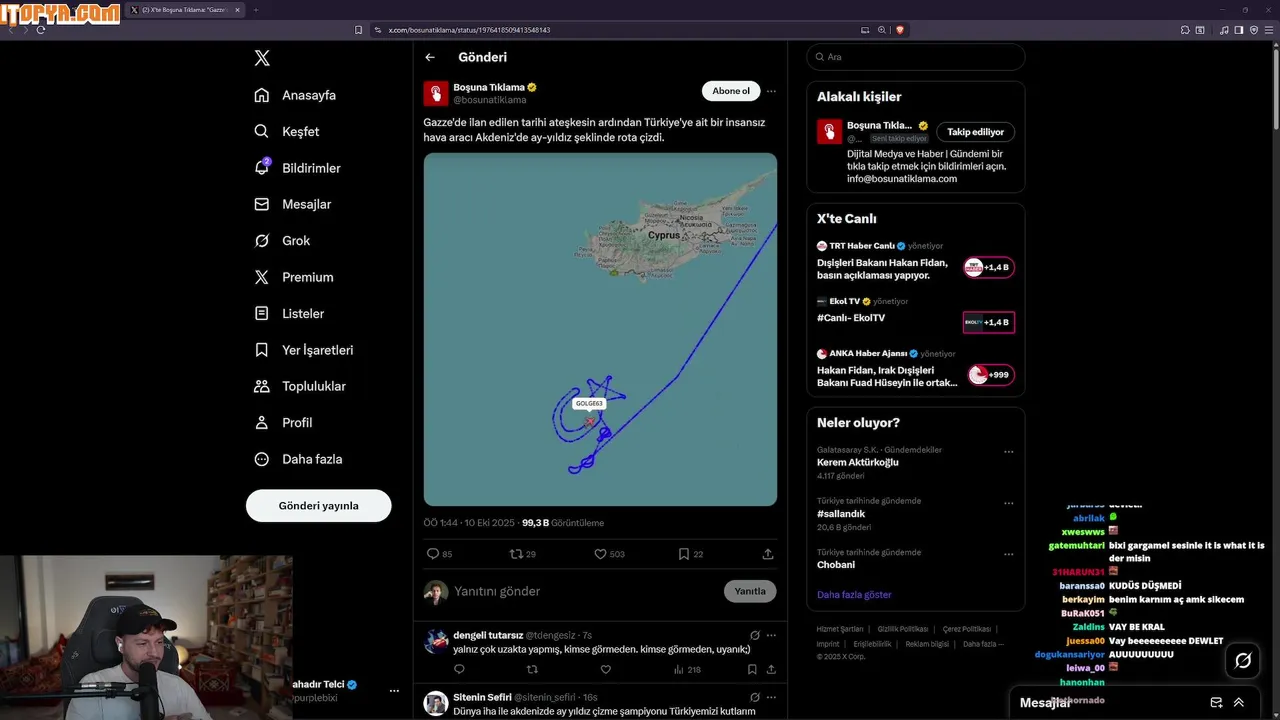Open Keşfet explore page
This screenshot has height=720, width=1280.
[287, 131]
